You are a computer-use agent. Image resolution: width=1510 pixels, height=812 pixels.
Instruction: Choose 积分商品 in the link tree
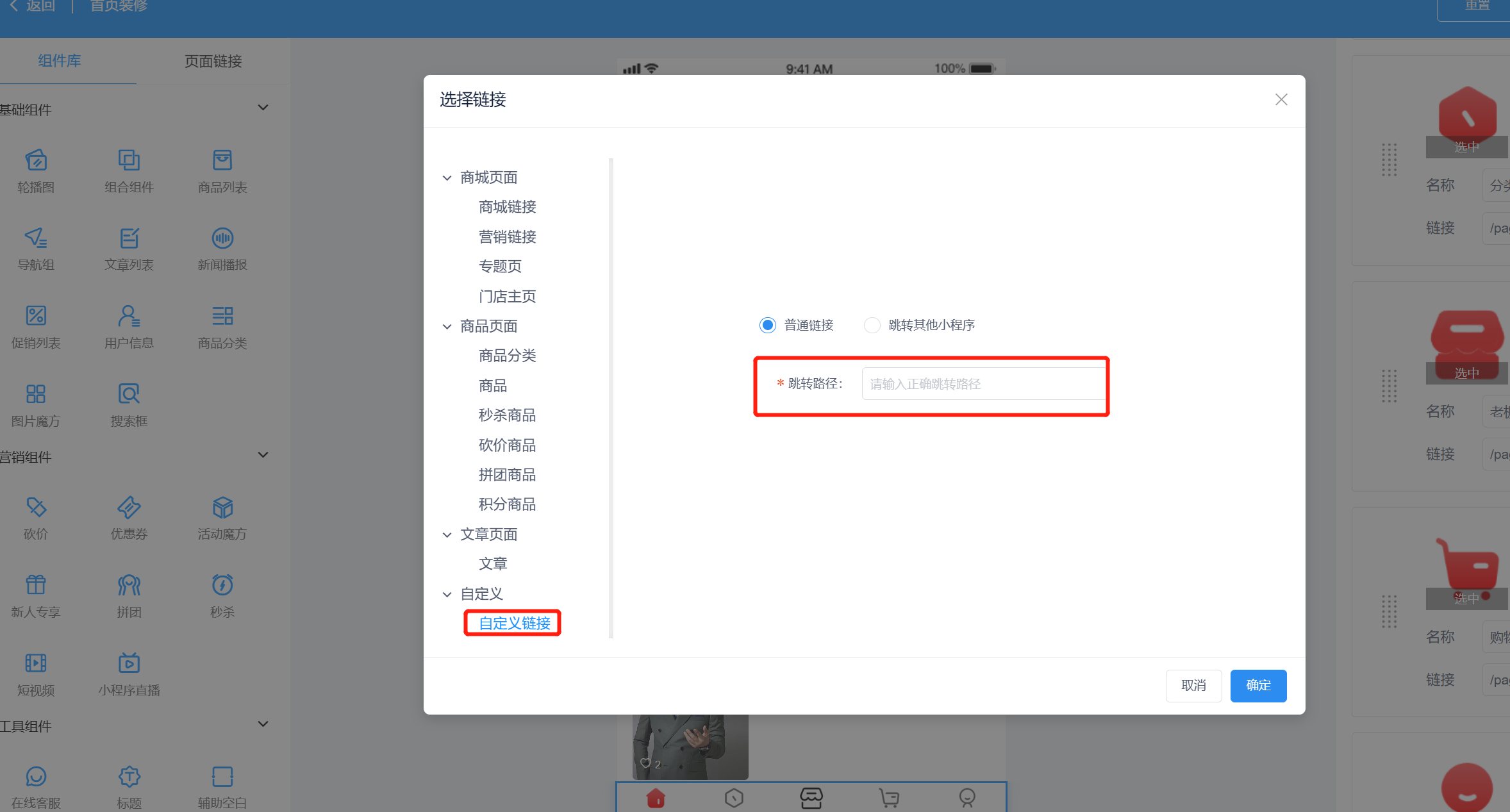[x=507, y=504]
